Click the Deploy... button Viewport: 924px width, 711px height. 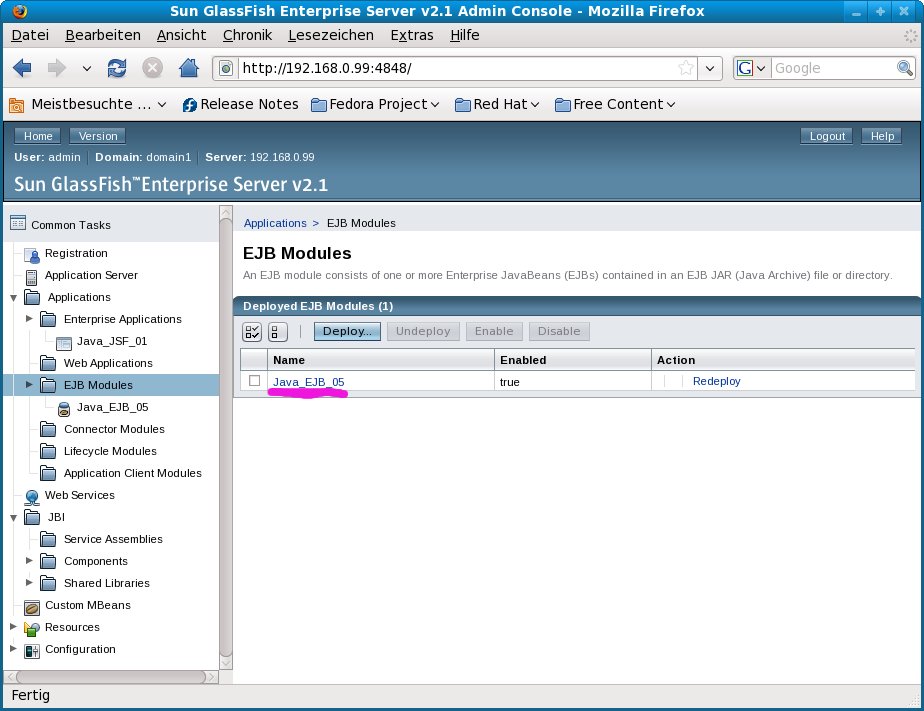pyautogui.click(x=347, y=331)
